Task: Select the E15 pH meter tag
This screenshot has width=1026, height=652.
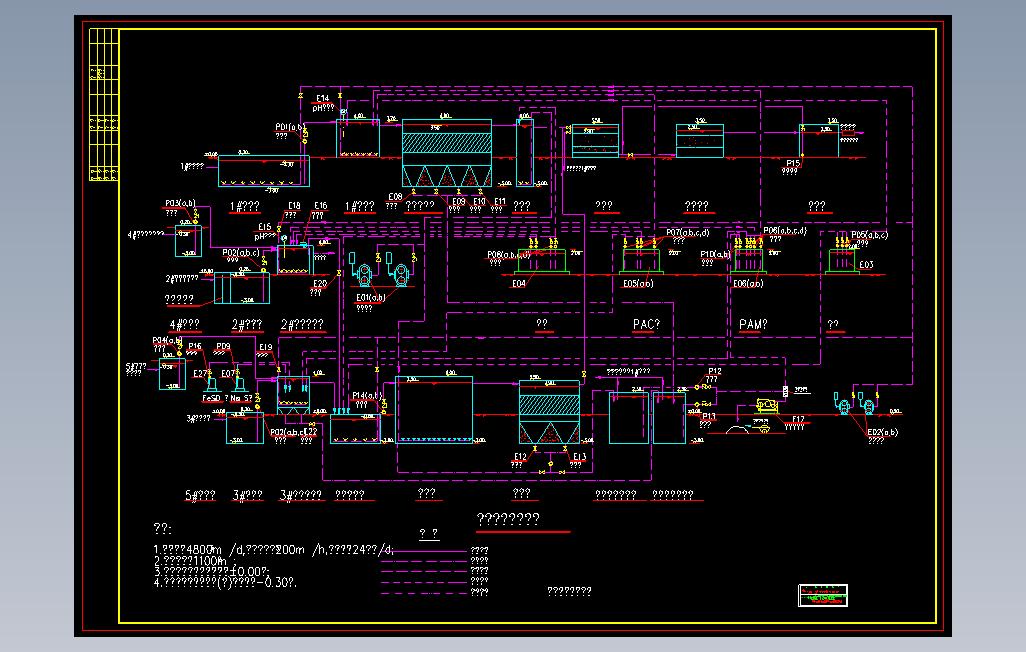Action: click(264, 227)
